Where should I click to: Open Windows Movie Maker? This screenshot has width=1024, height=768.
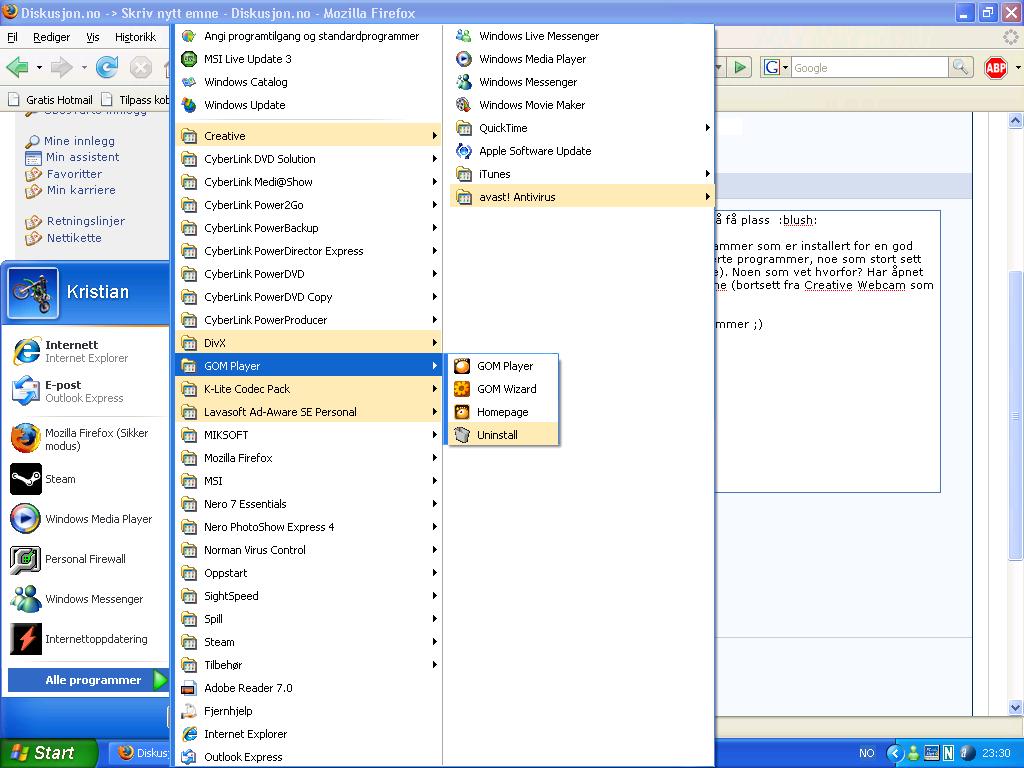(x=581, y=104)
